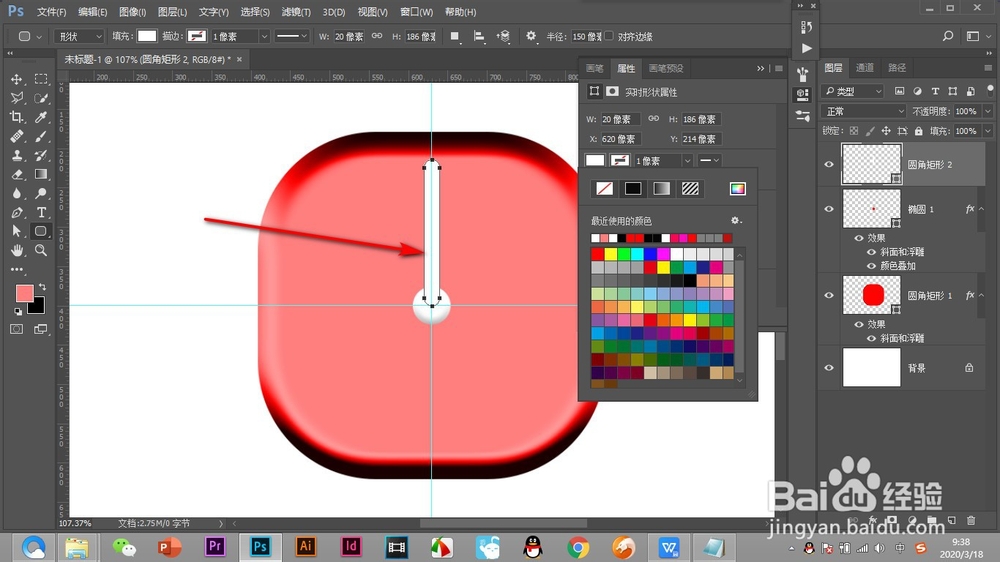Open recent colors gear menu

[x=735, y=221]
